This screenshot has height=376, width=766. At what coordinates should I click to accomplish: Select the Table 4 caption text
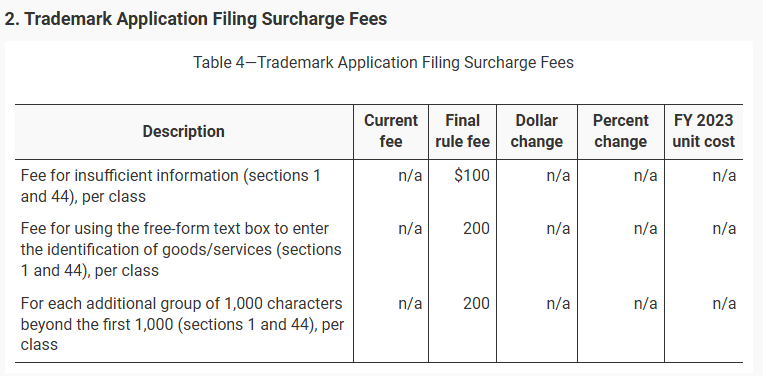[x=383, y=63]
